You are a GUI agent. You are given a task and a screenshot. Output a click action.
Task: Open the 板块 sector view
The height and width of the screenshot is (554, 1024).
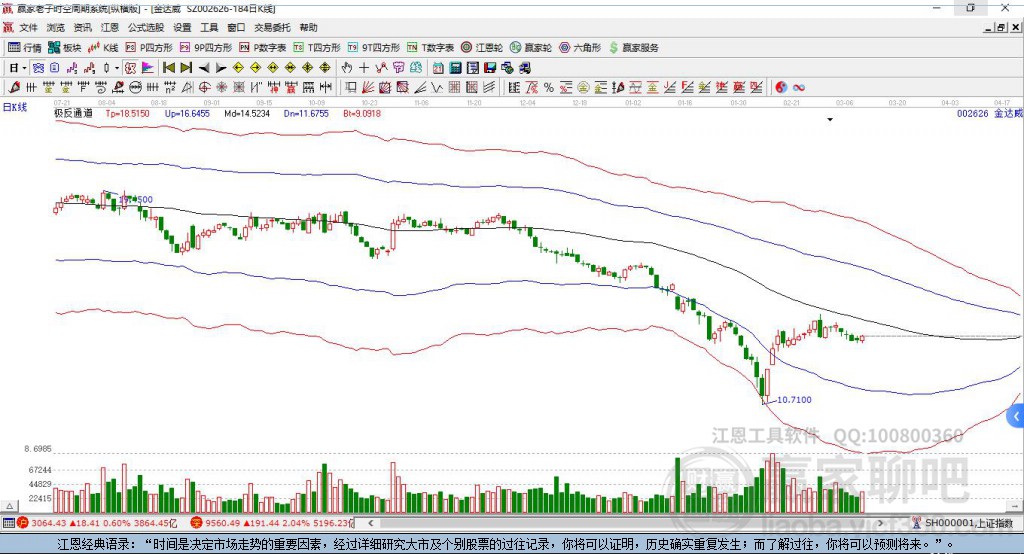point(65,48)
